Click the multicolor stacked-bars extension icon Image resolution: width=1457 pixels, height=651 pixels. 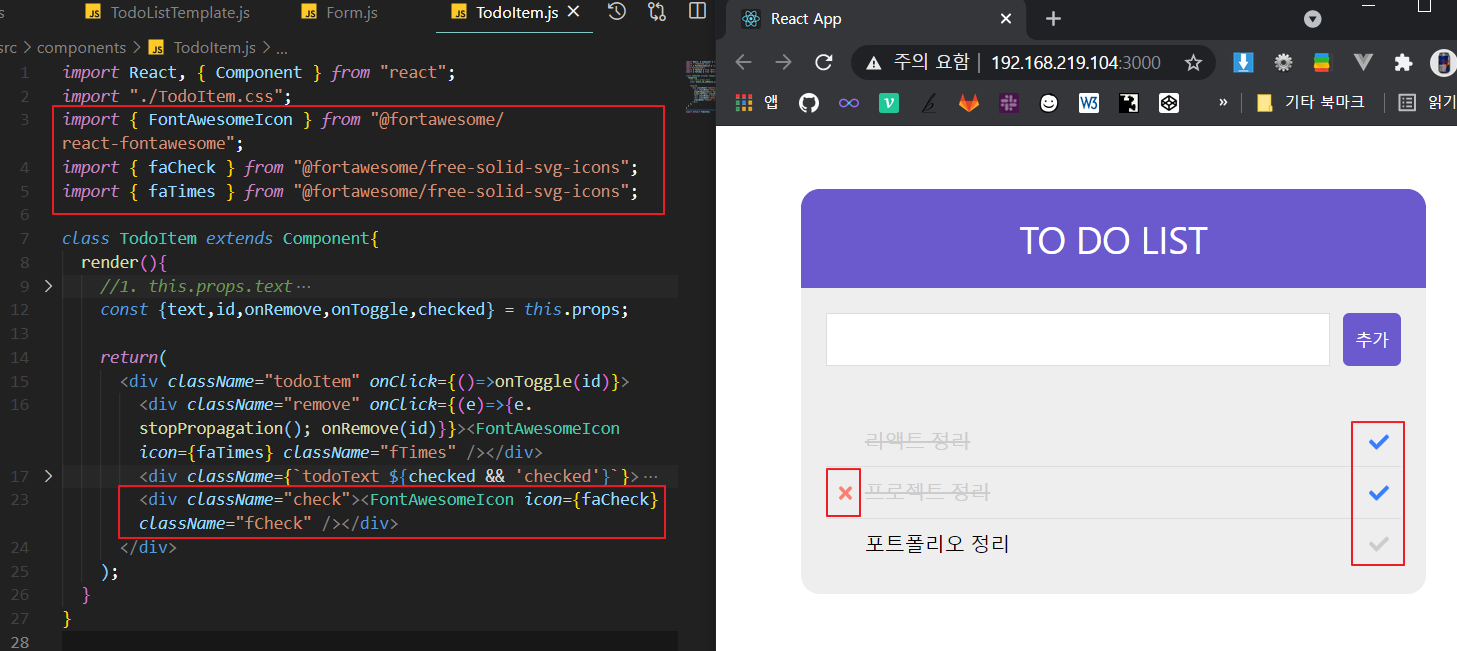click(1322, 62)
